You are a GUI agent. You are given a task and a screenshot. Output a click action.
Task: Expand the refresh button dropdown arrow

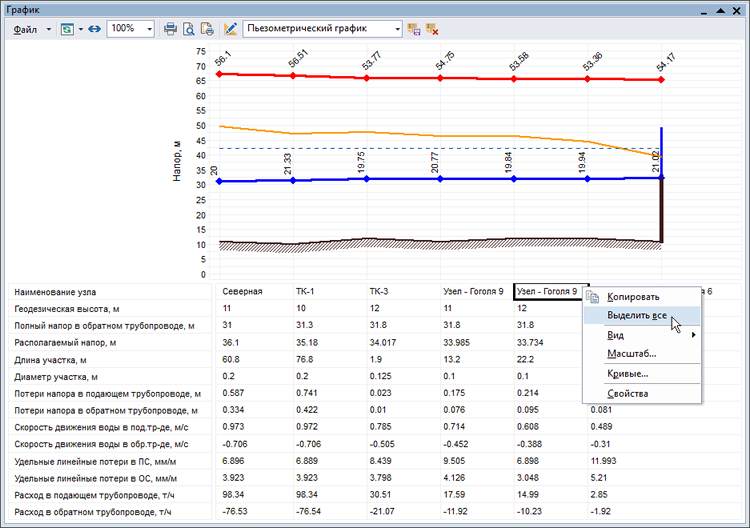80,29
